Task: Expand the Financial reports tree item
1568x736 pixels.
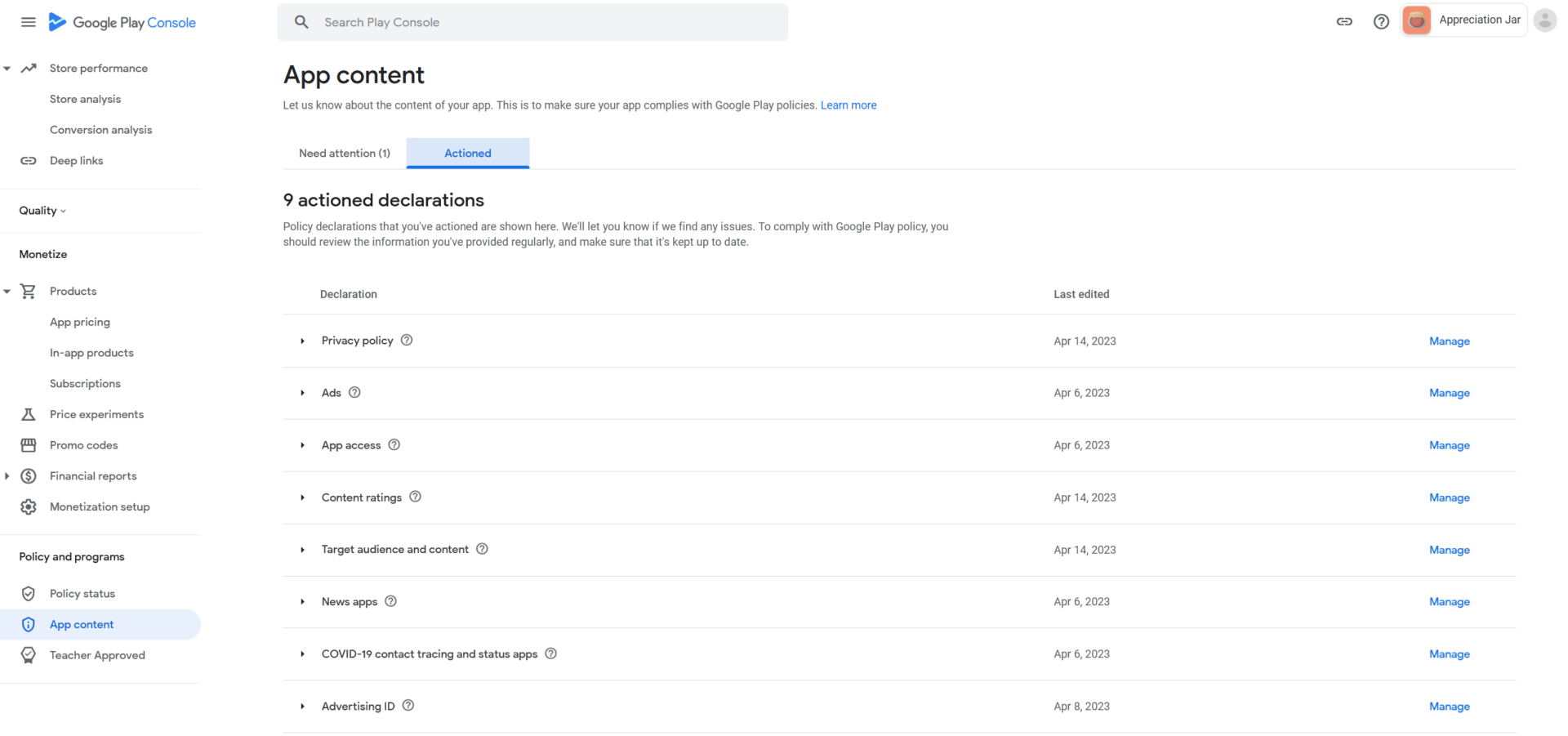Action: point(7,475)
